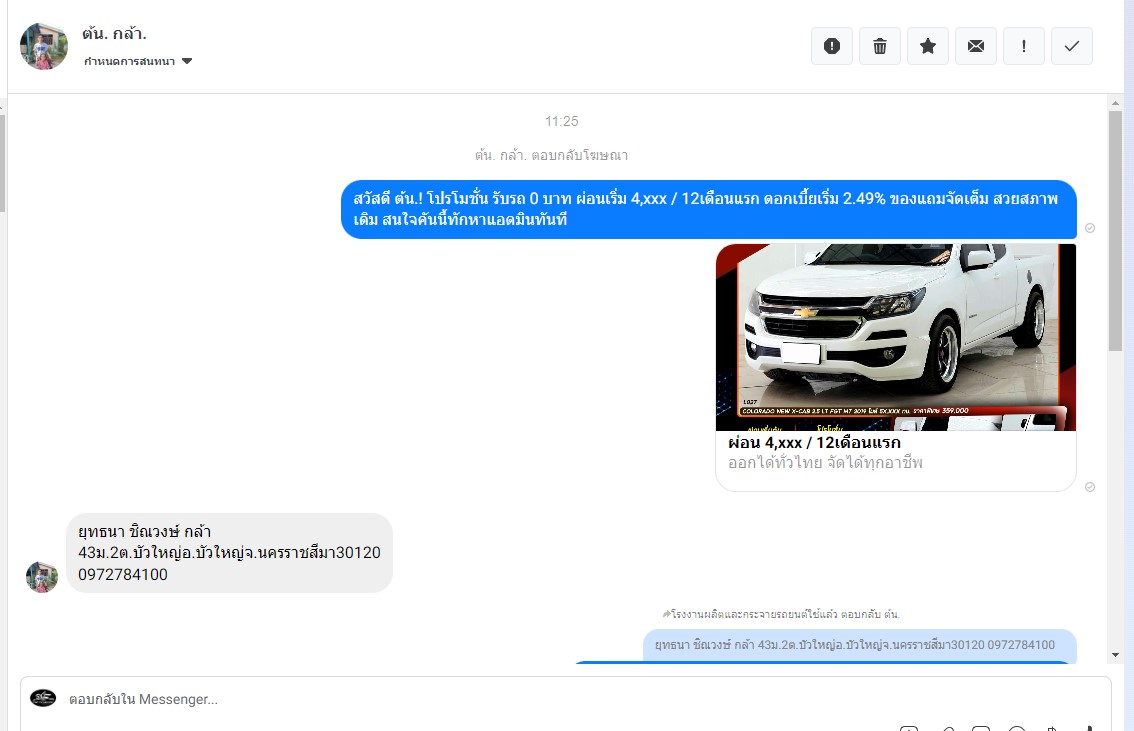Delete conversation with the trash icon
This screenshot has height=731, width=1134.
pos(880,46)
